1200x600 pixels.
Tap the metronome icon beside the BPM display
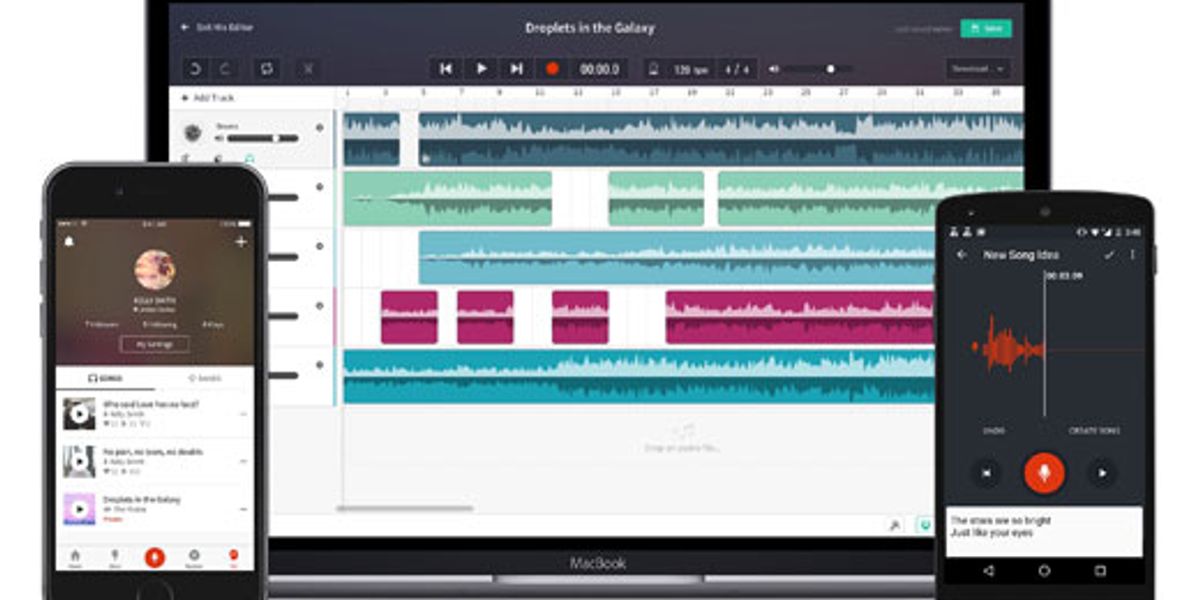coord(651,68)
